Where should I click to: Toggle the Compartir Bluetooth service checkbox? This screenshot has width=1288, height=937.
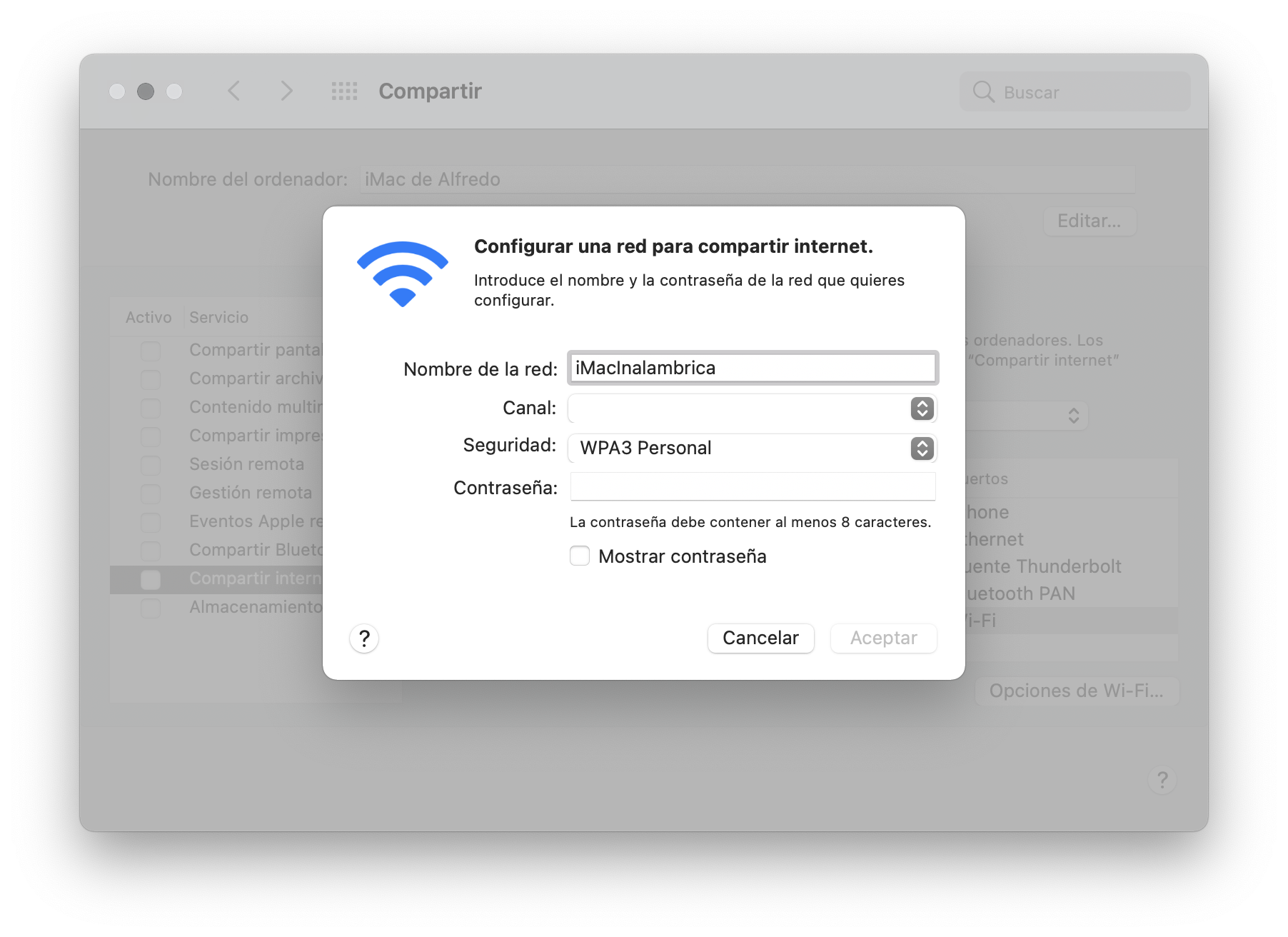[151, 550]
